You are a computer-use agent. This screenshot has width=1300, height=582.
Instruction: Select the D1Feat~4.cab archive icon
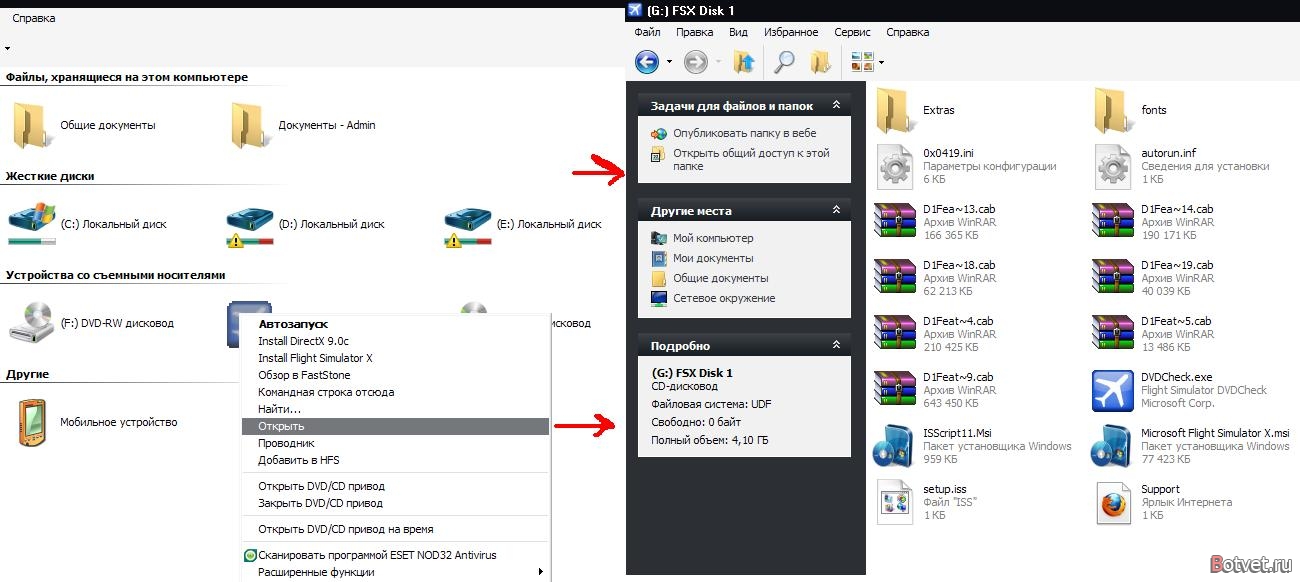click(x=896, y=334)
